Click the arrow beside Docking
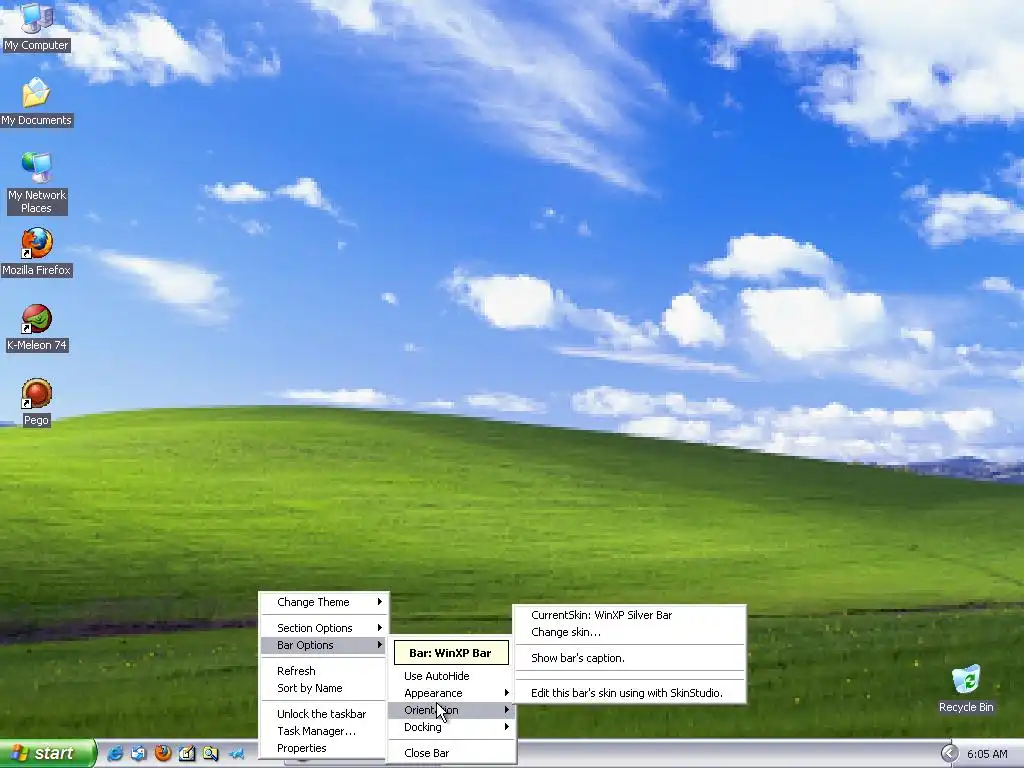The image size is (1024, 768). click(506, 727)
